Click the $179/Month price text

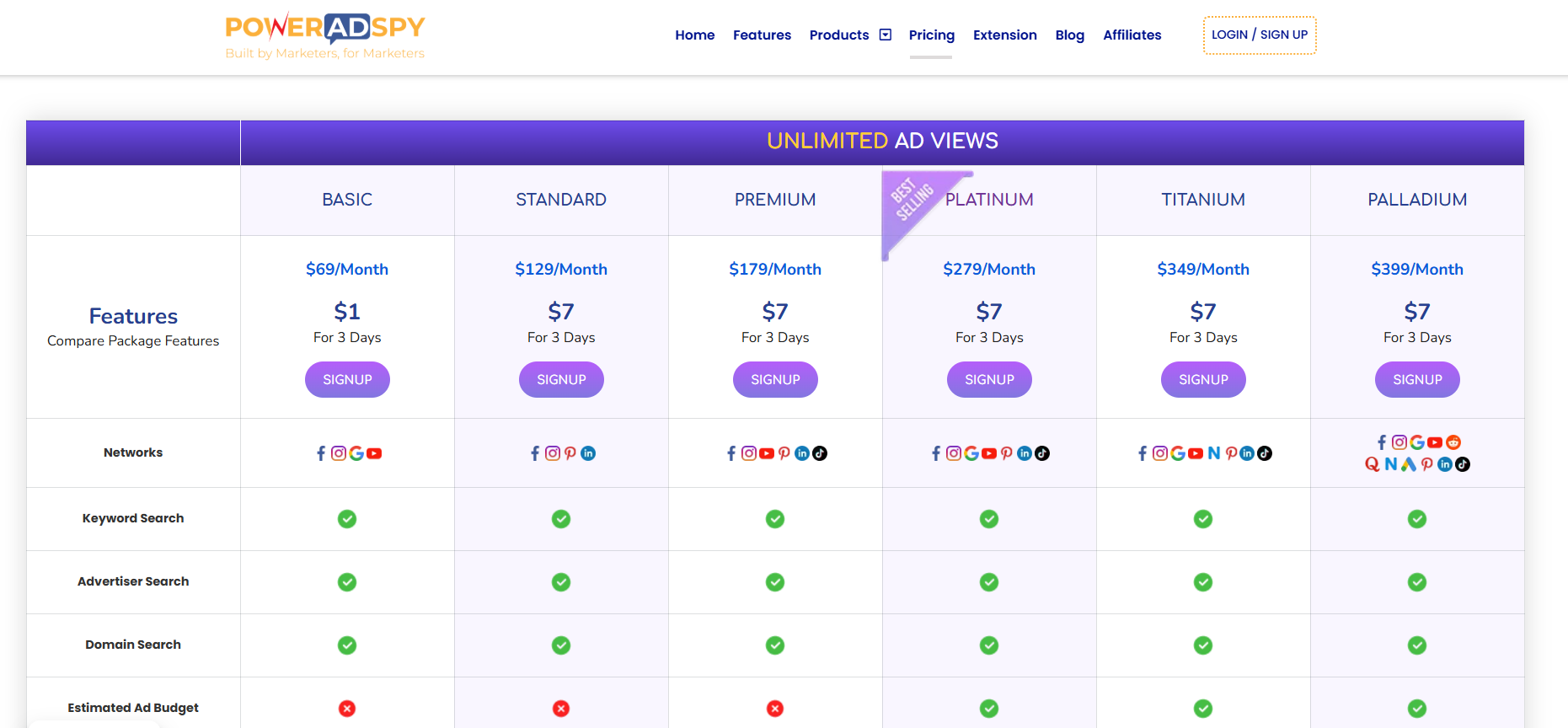click(775, 269)
